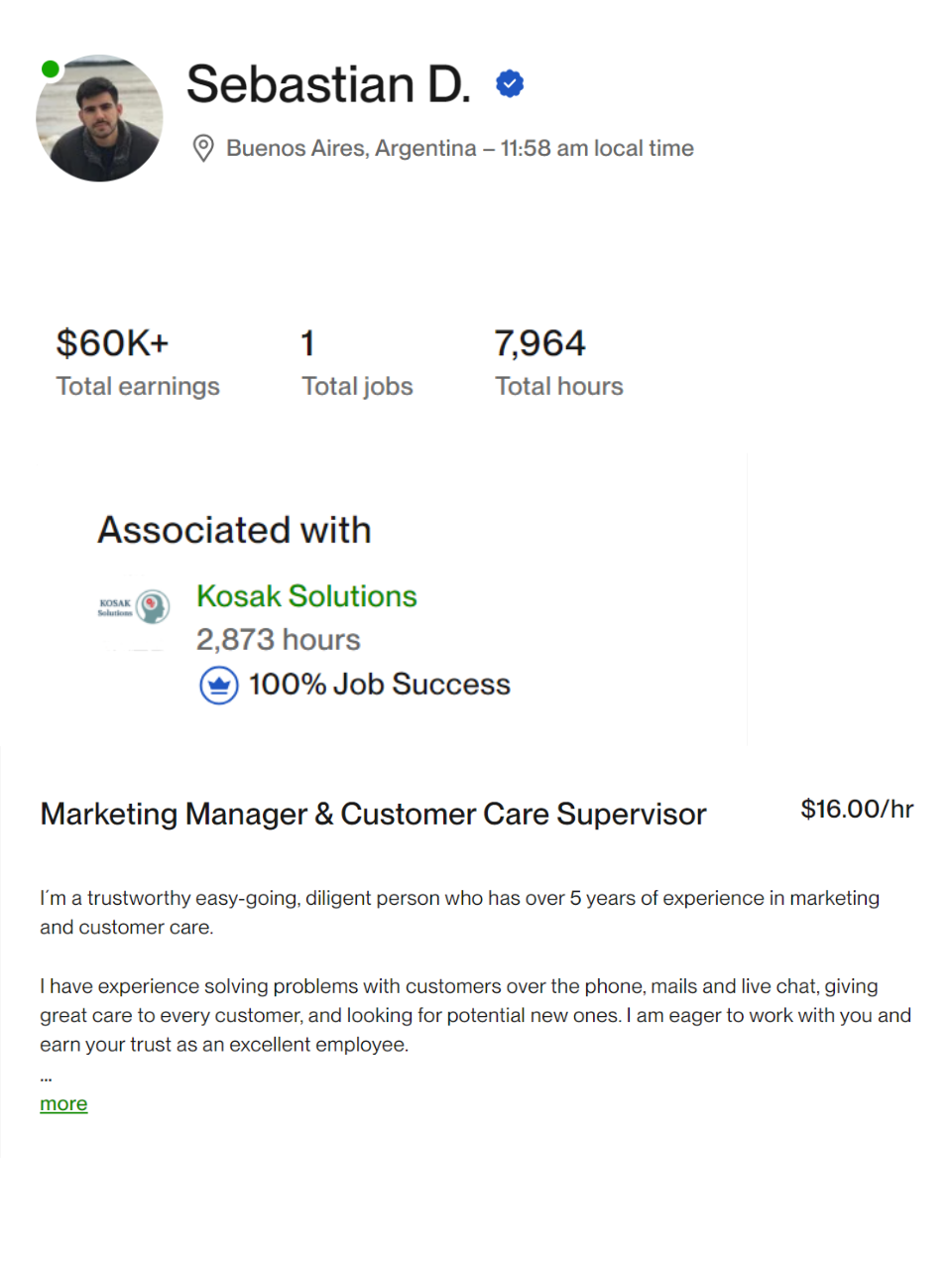The width and height of the screenshot is (952, 1270).
Task: Open the Kosak Solutions agency link
Action: (x=306, y=596)
